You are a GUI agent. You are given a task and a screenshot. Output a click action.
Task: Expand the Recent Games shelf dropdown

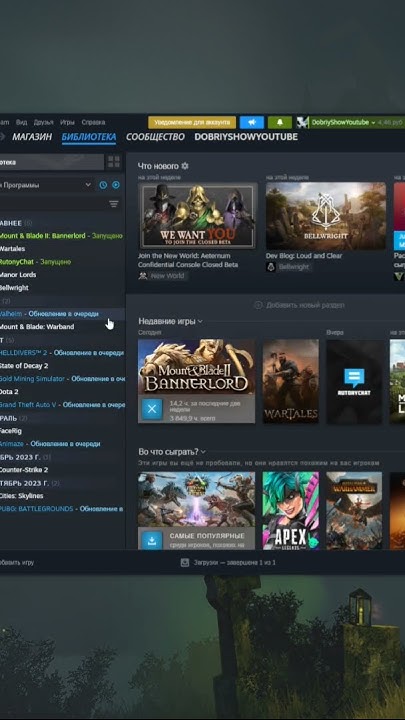[200, 321]
